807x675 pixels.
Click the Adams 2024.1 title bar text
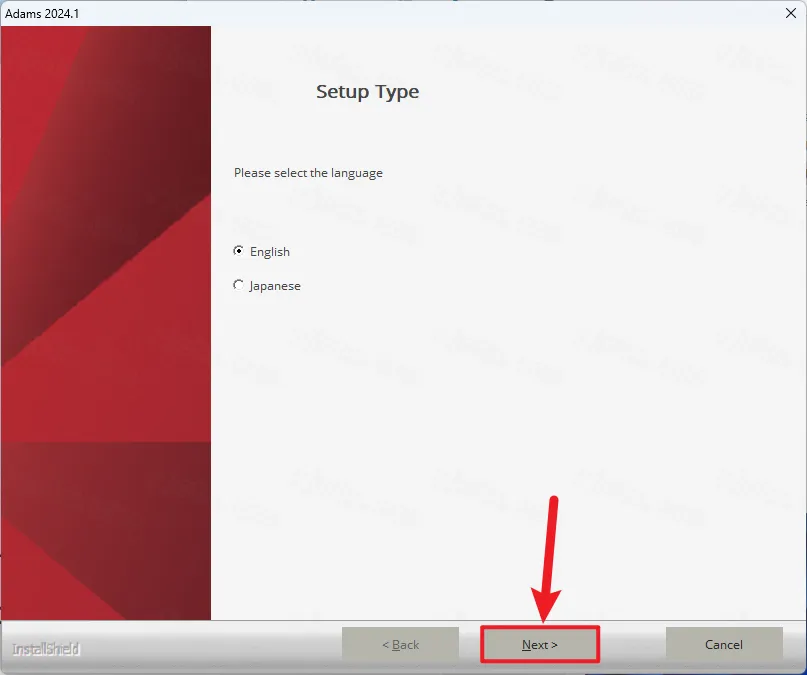click(x=42, y=13)
